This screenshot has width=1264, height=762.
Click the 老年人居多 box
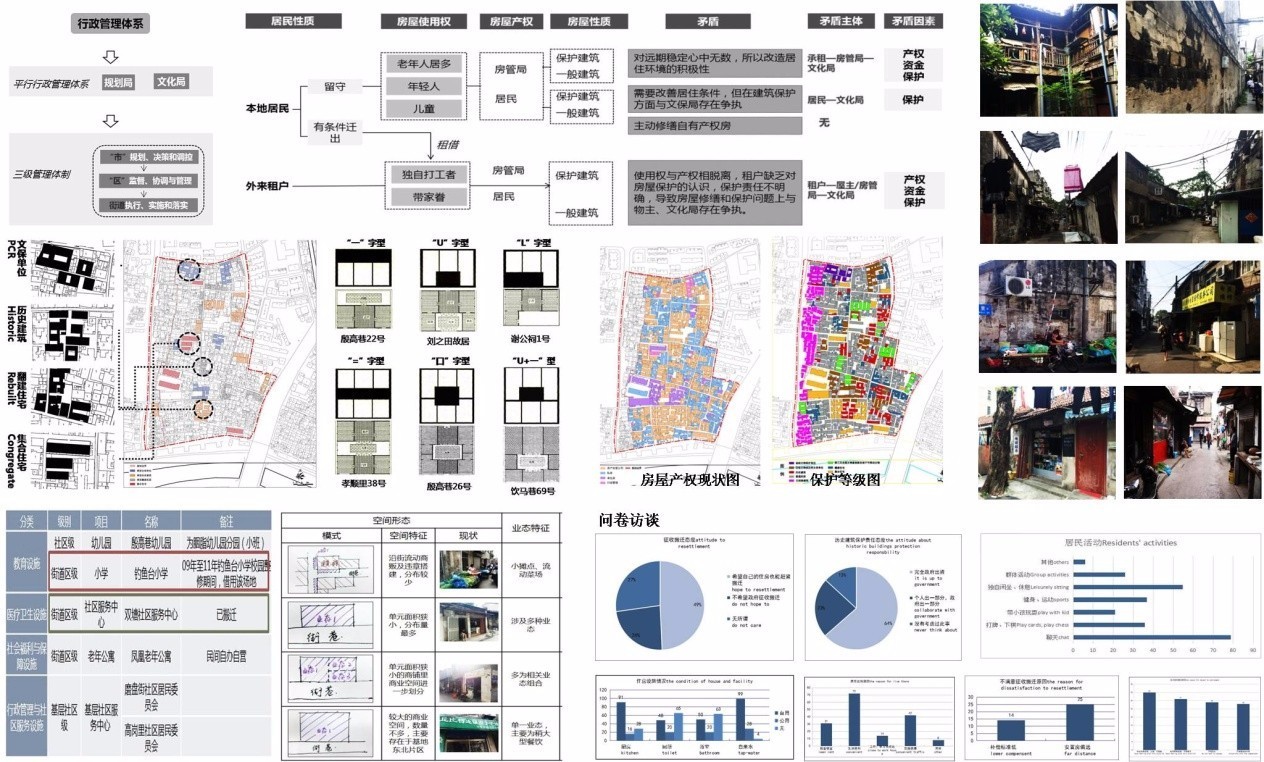pyautogui.click(x=425, y=64)
